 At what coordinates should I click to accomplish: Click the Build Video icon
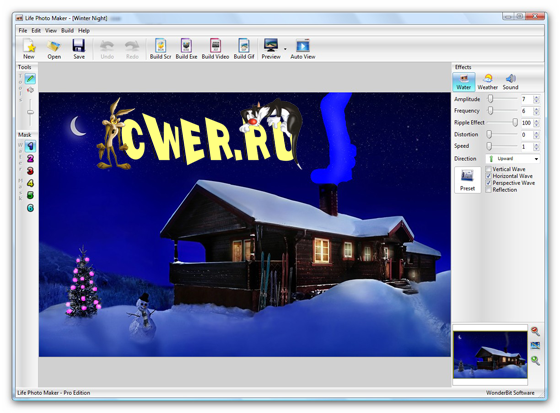[215, 49]
